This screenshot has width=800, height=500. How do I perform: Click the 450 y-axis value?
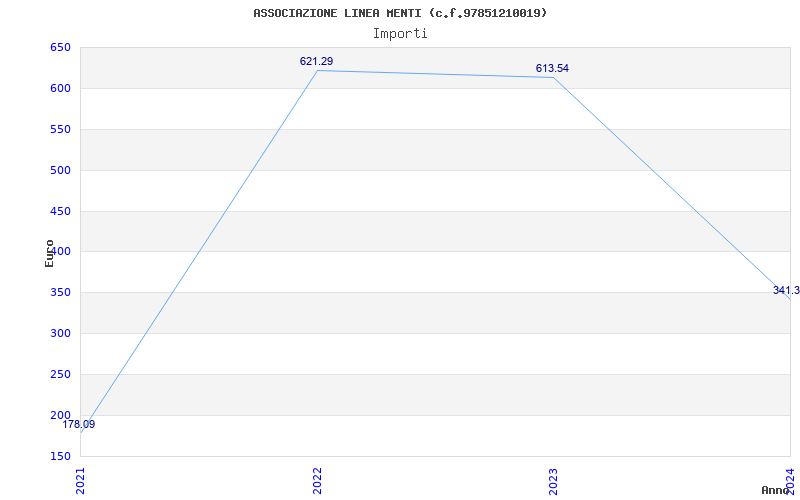60,211
